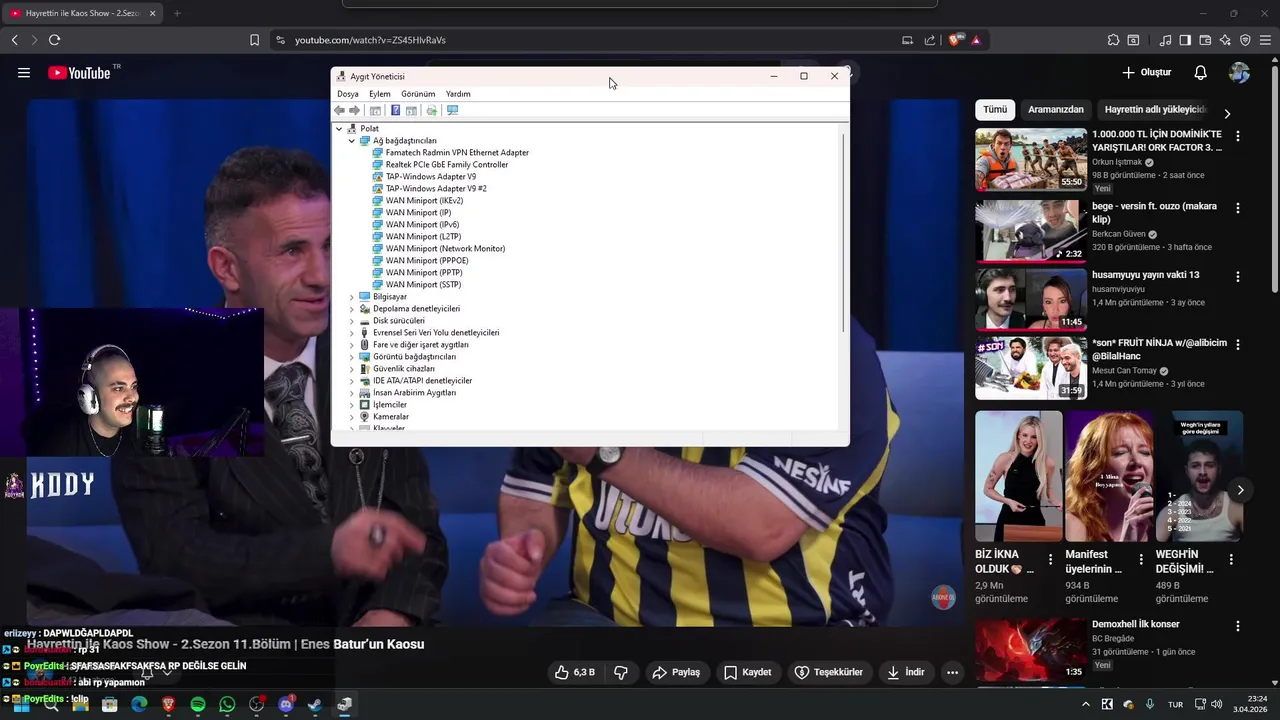
Task: Open the FRUIT NINJA video thumbnail
Action: point(1031,368)
